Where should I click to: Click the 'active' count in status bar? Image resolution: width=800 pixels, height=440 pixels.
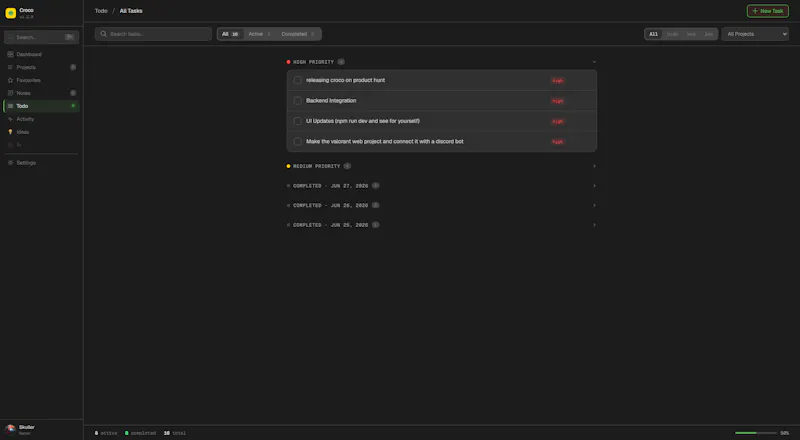(106, 433)
